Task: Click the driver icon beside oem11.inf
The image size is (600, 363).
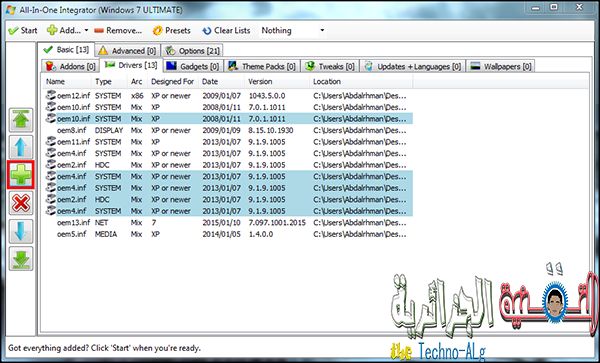Action: (x=51, y=141)
